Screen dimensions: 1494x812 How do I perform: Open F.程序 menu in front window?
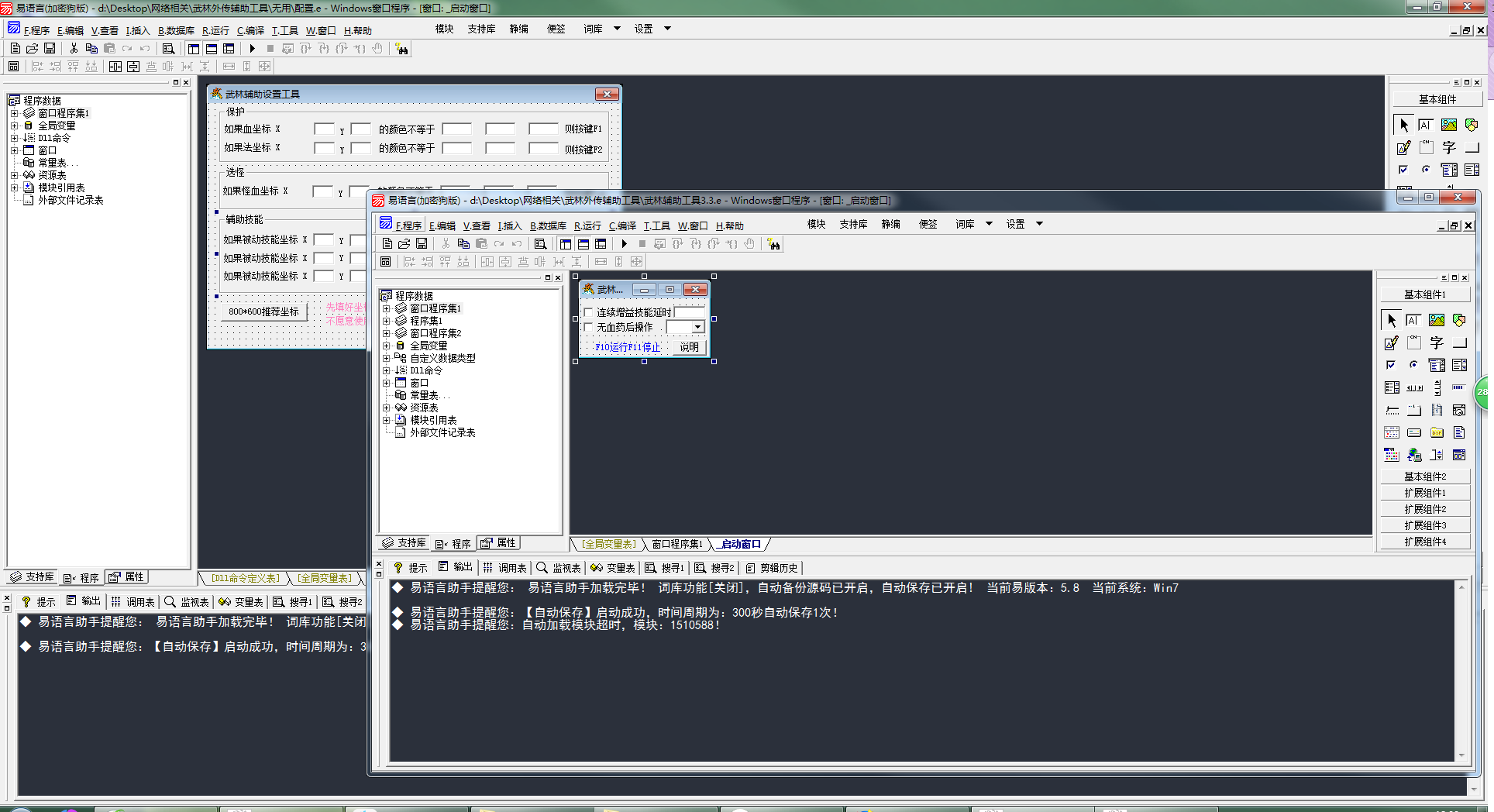[408, 225]
